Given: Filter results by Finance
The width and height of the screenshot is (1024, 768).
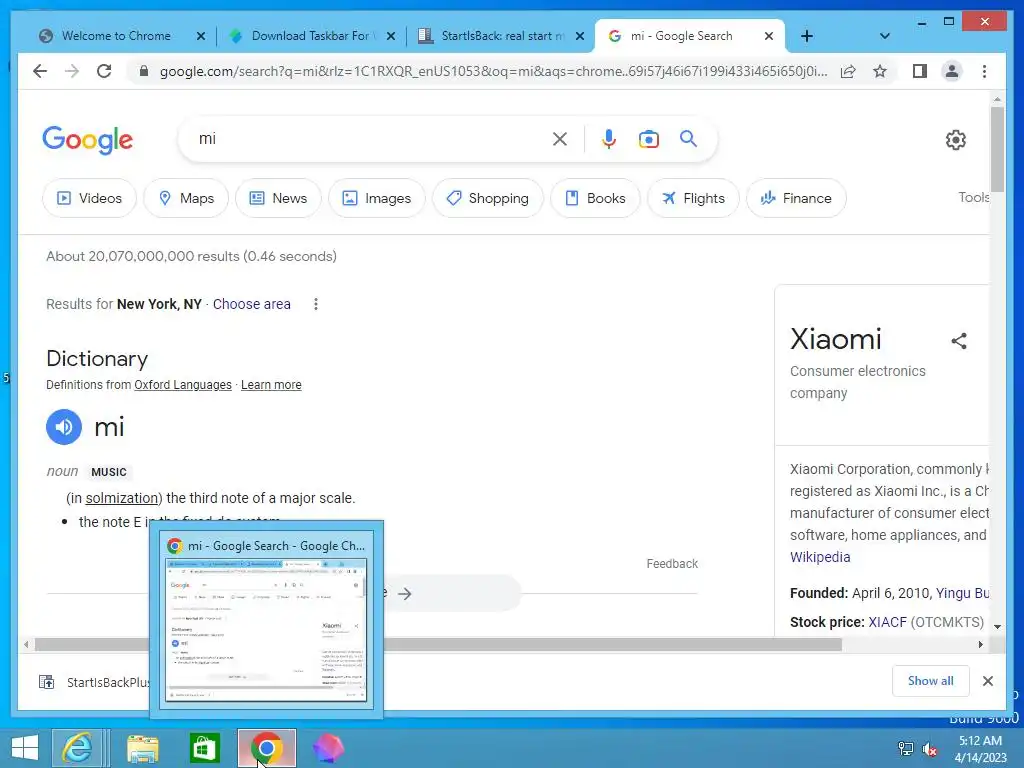Looking at the screenshot, I should (797, 198).
